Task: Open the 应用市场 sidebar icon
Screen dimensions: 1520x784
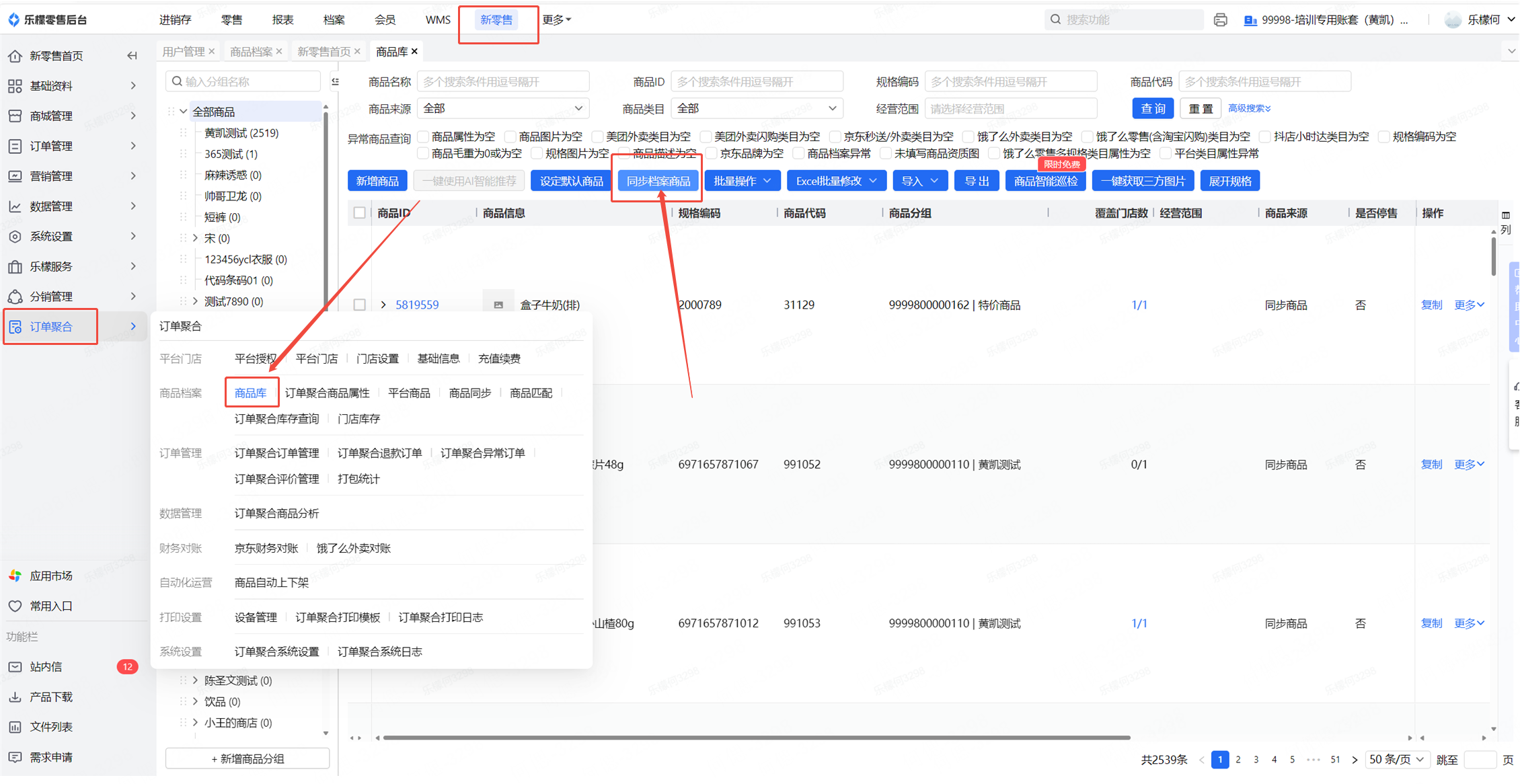Action: coord(15,576)
